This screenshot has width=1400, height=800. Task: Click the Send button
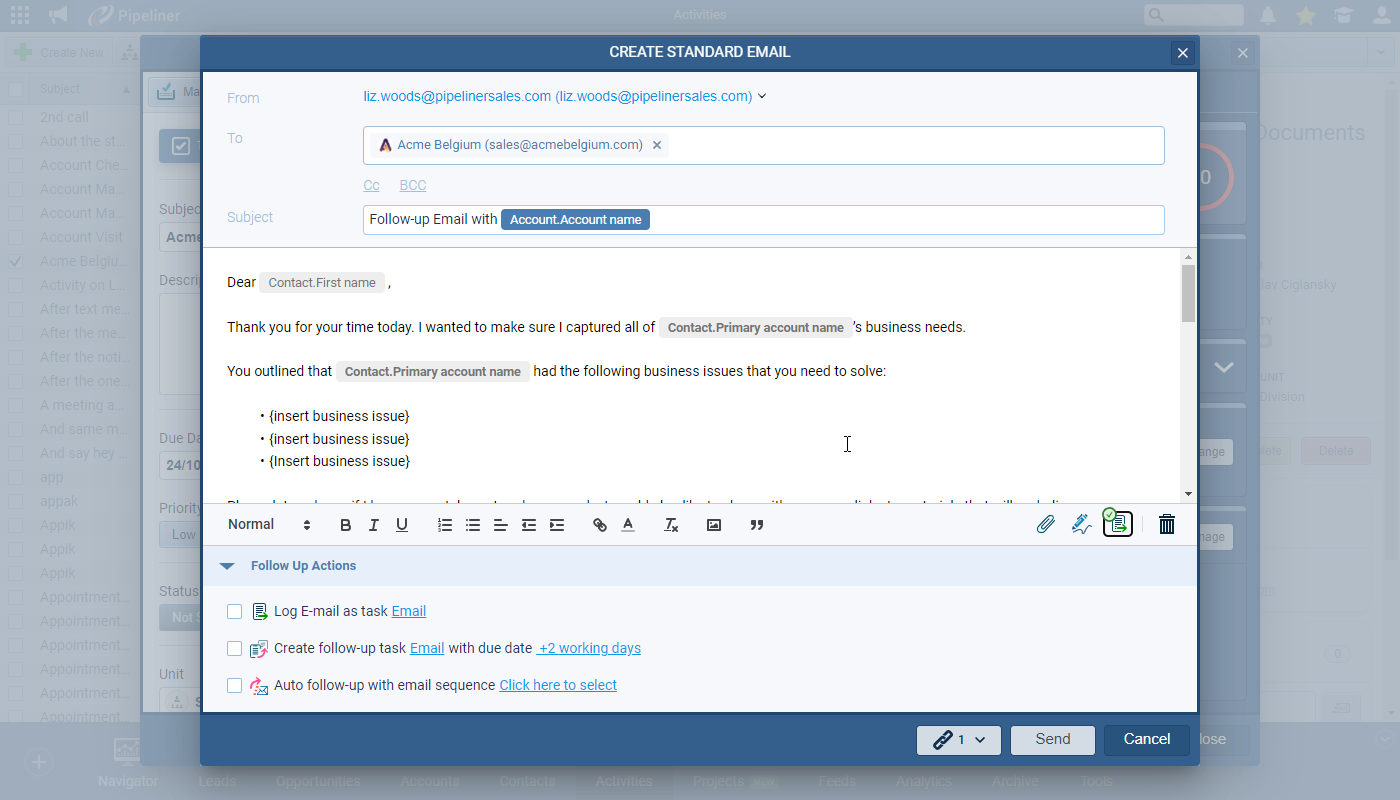click(1052, 740)
